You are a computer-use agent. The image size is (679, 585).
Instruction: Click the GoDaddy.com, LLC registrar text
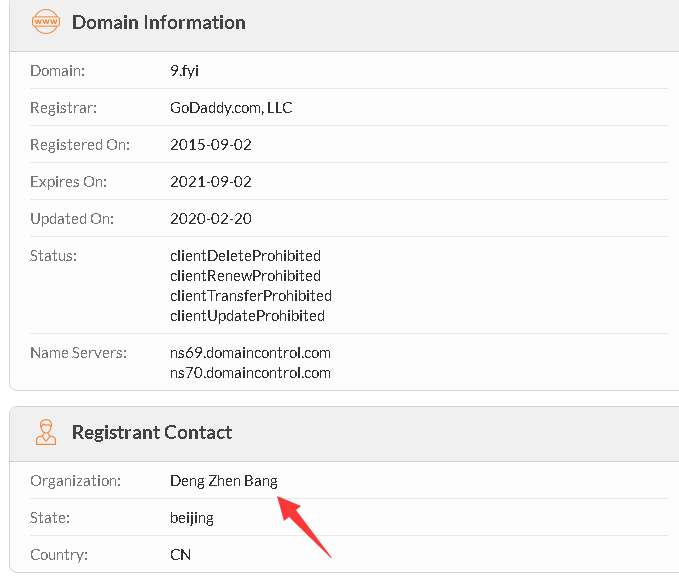pos(231,108)
